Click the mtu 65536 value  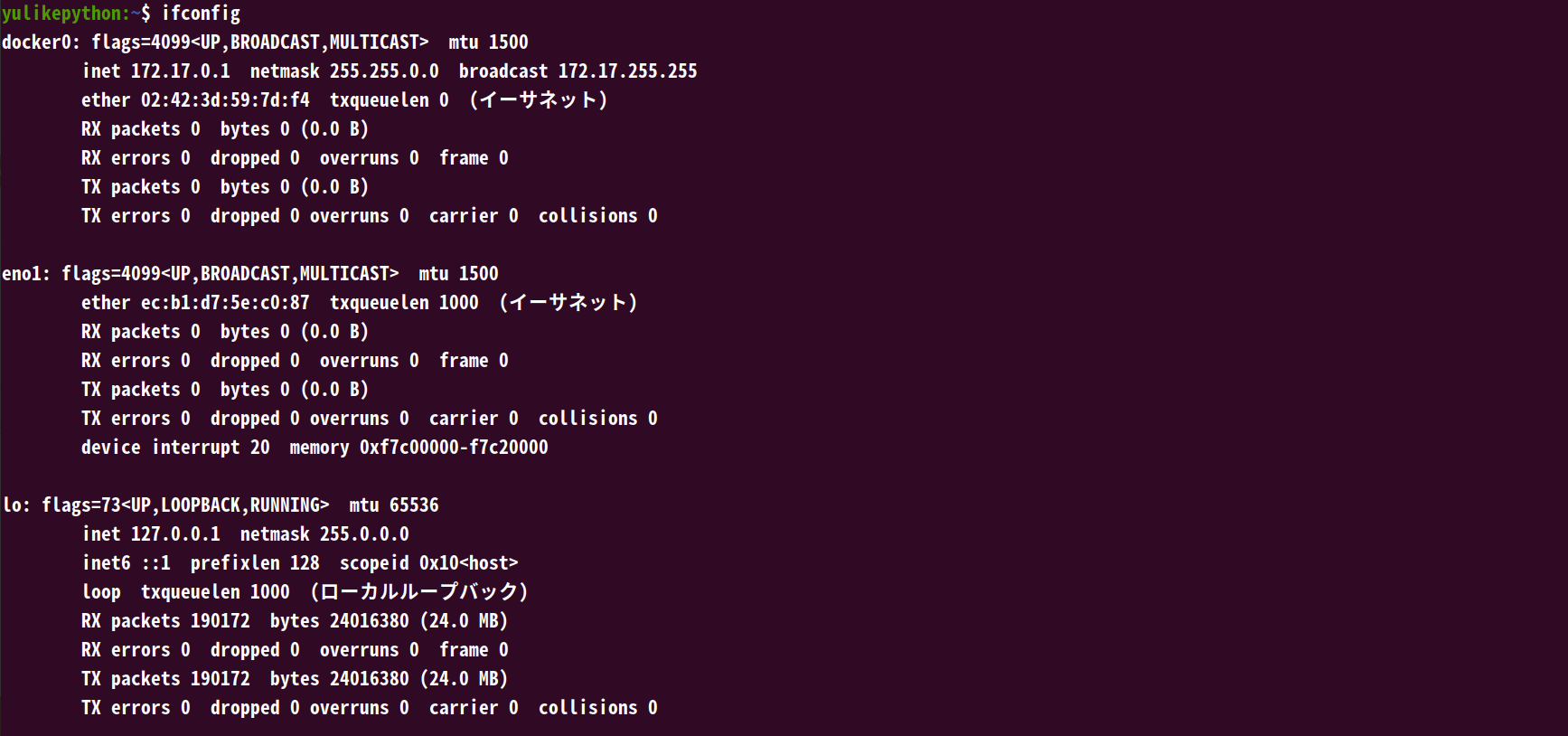tap(414, 505)
